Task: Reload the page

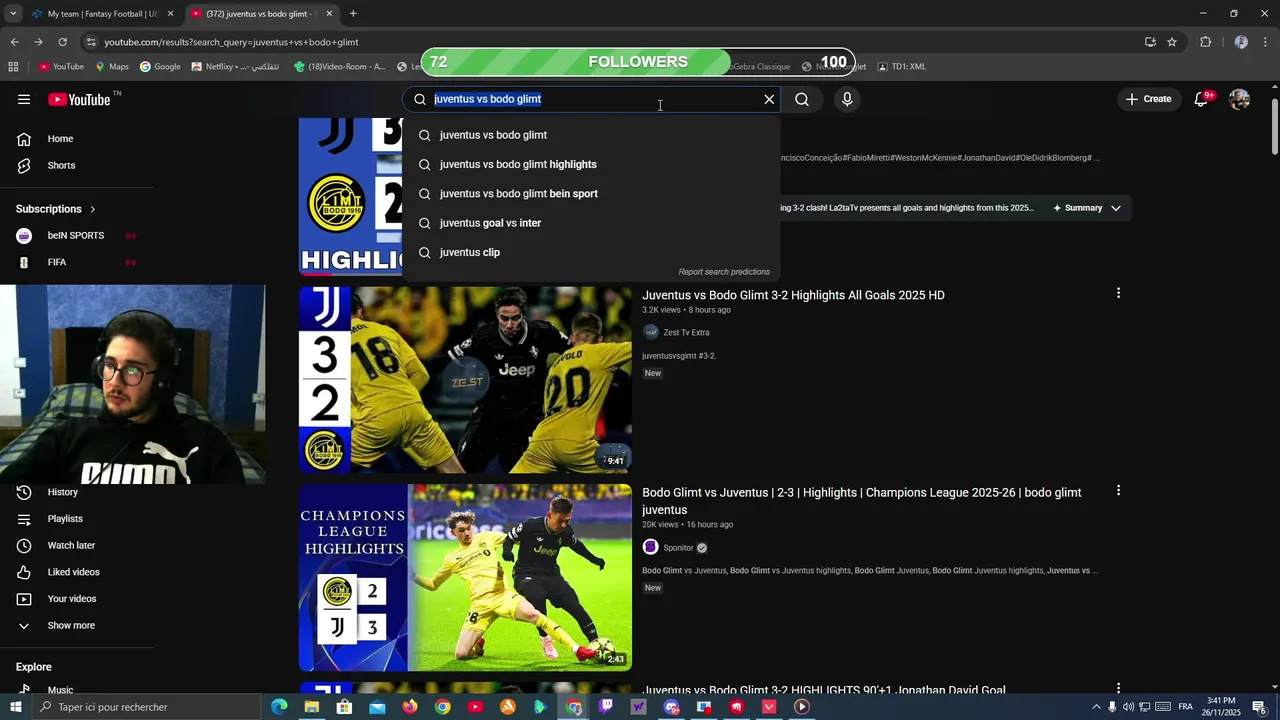Action: click(x=62, y=42)
